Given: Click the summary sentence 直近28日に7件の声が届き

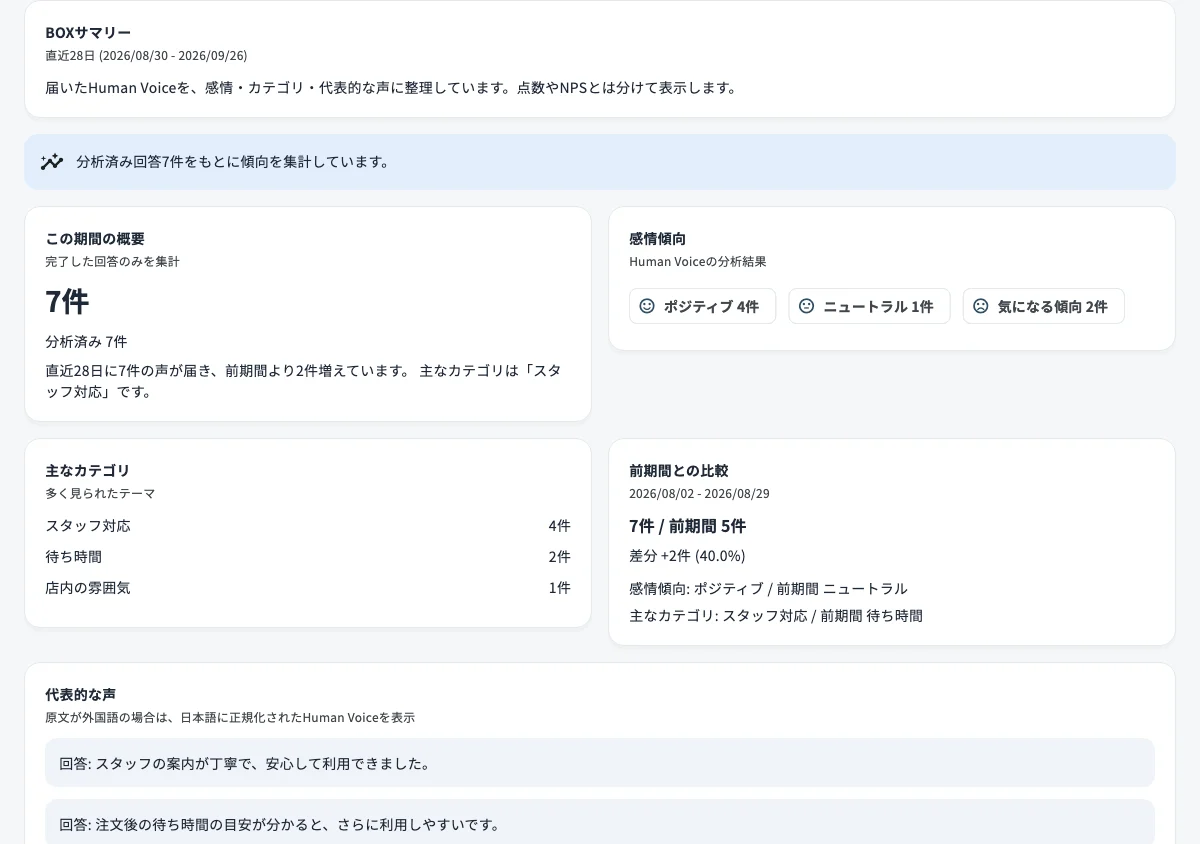Looking at the screenshot, I should pyautogui.click(x=303, y=381).
